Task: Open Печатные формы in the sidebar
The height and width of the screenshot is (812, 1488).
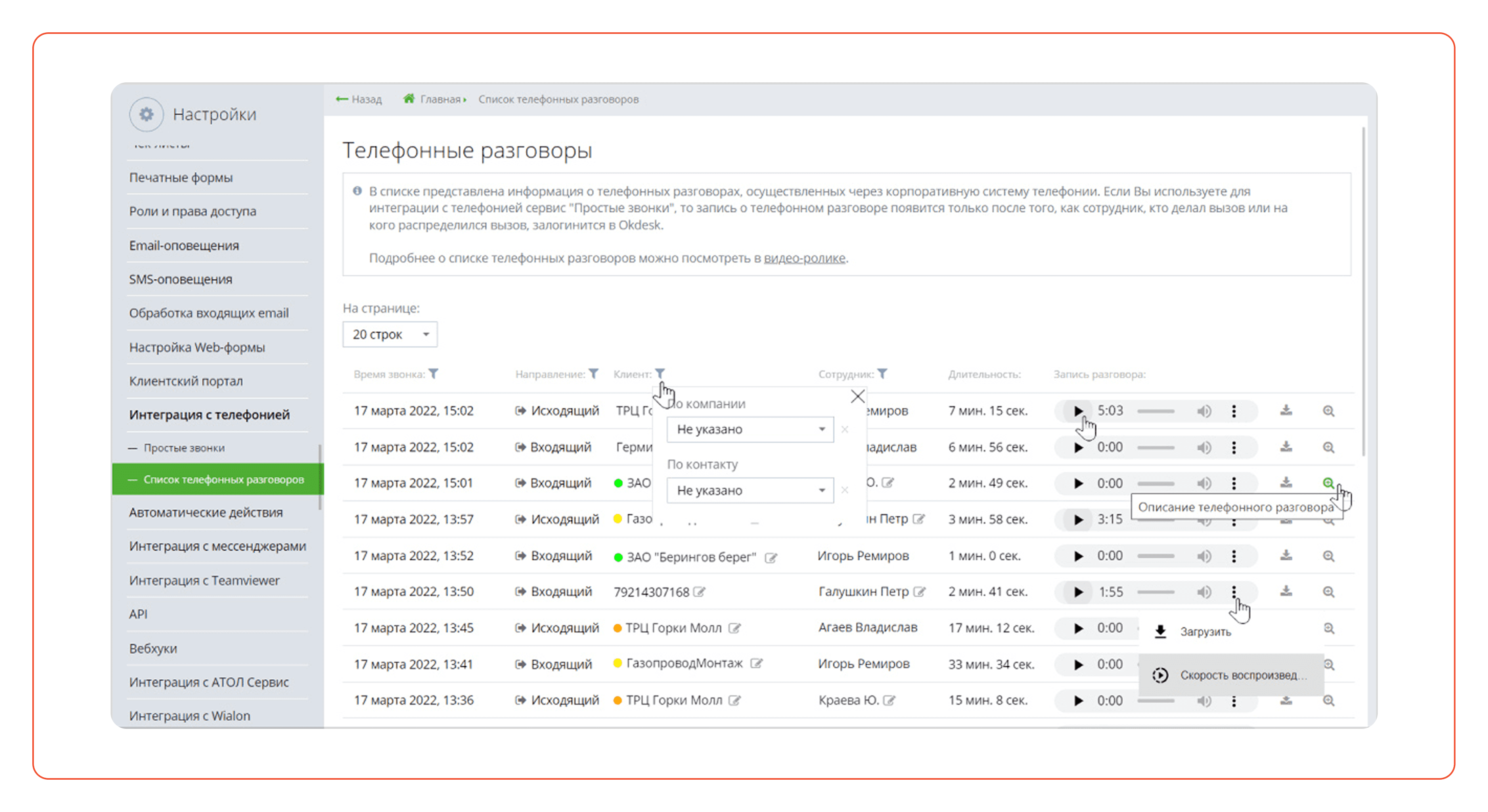Action: tap(181, 177)
